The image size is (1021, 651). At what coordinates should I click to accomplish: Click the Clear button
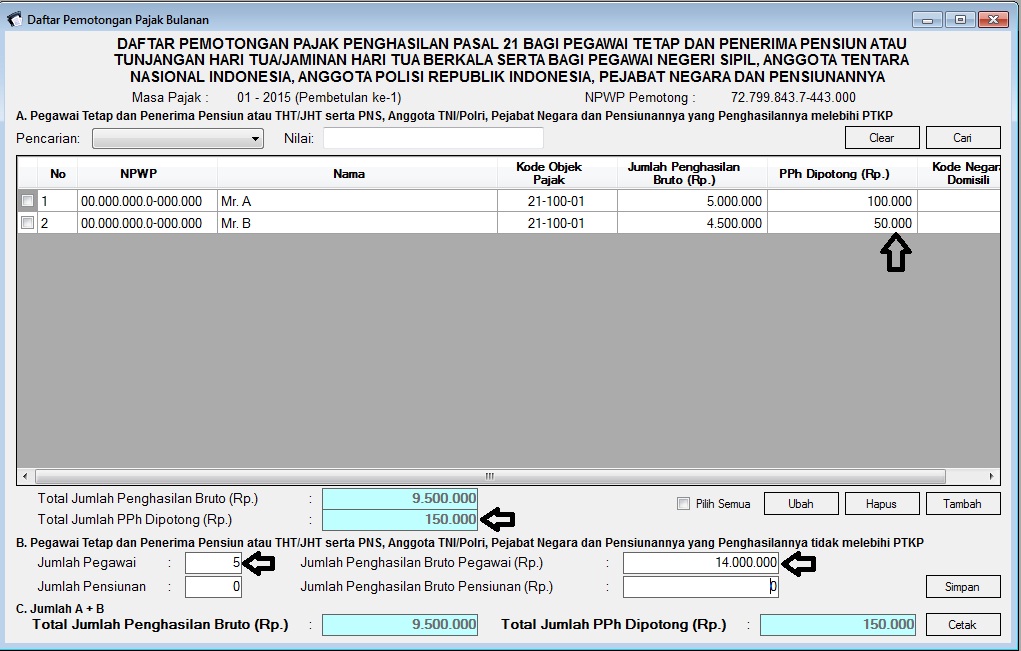point(881,137)
